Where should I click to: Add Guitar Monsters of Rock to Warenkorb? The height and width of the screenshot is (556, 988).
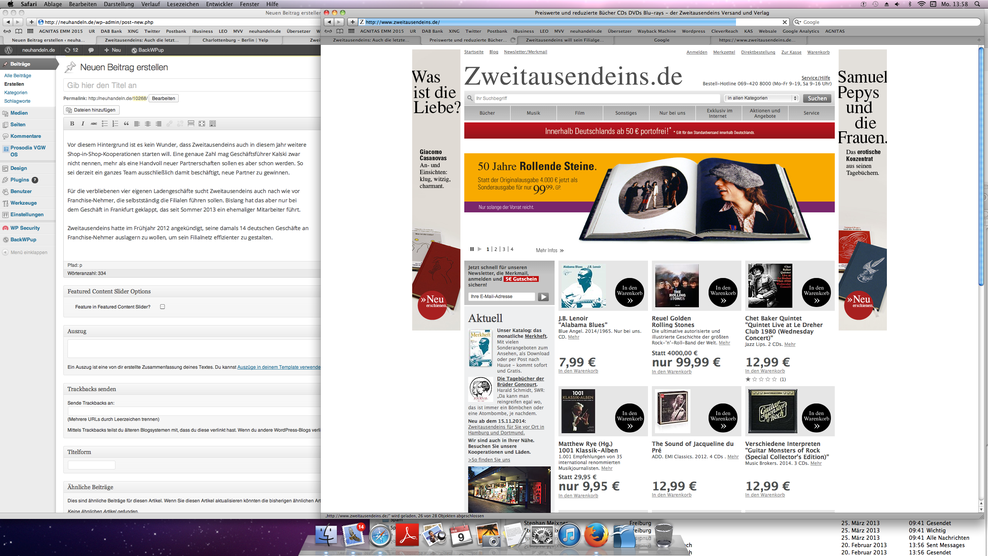pos(816,418)
